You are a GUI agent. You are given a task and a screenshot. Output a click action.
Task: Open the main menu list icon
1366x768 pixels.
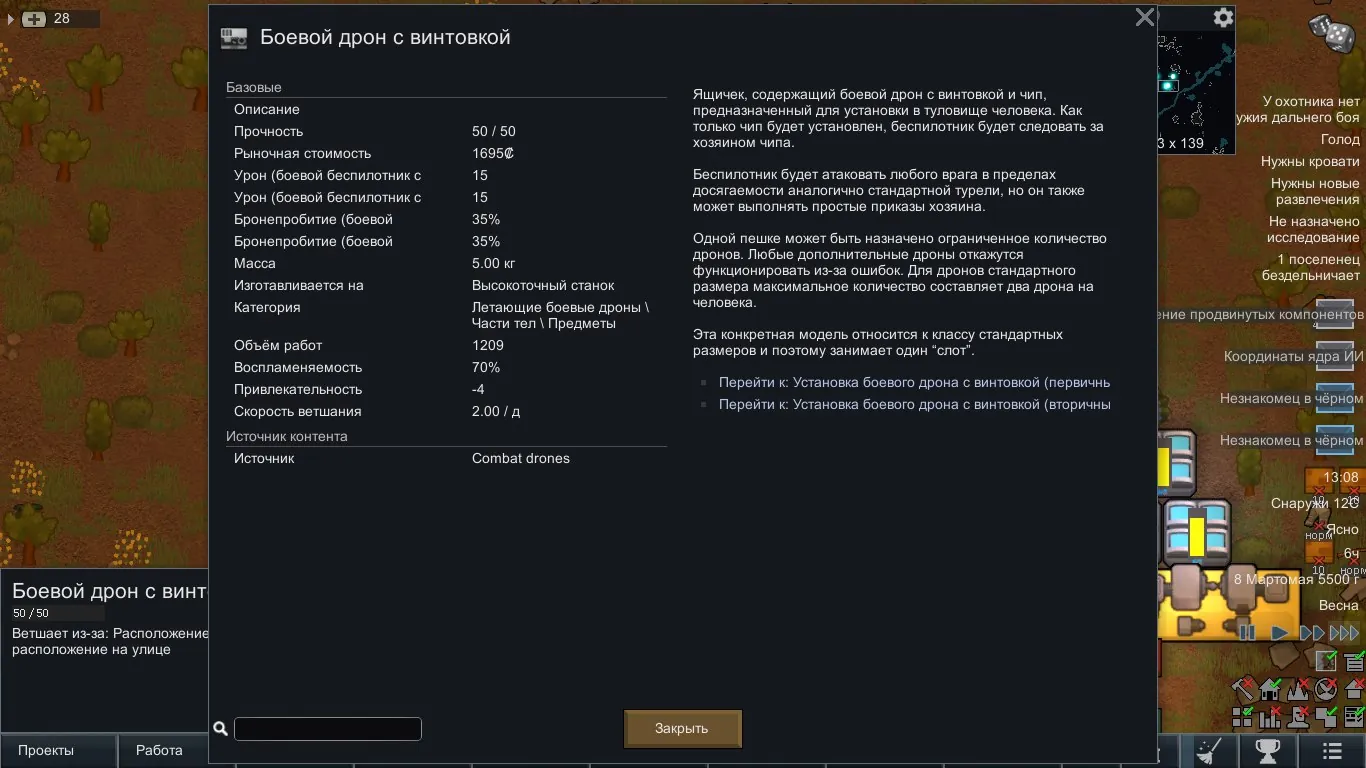[1332, 750]
